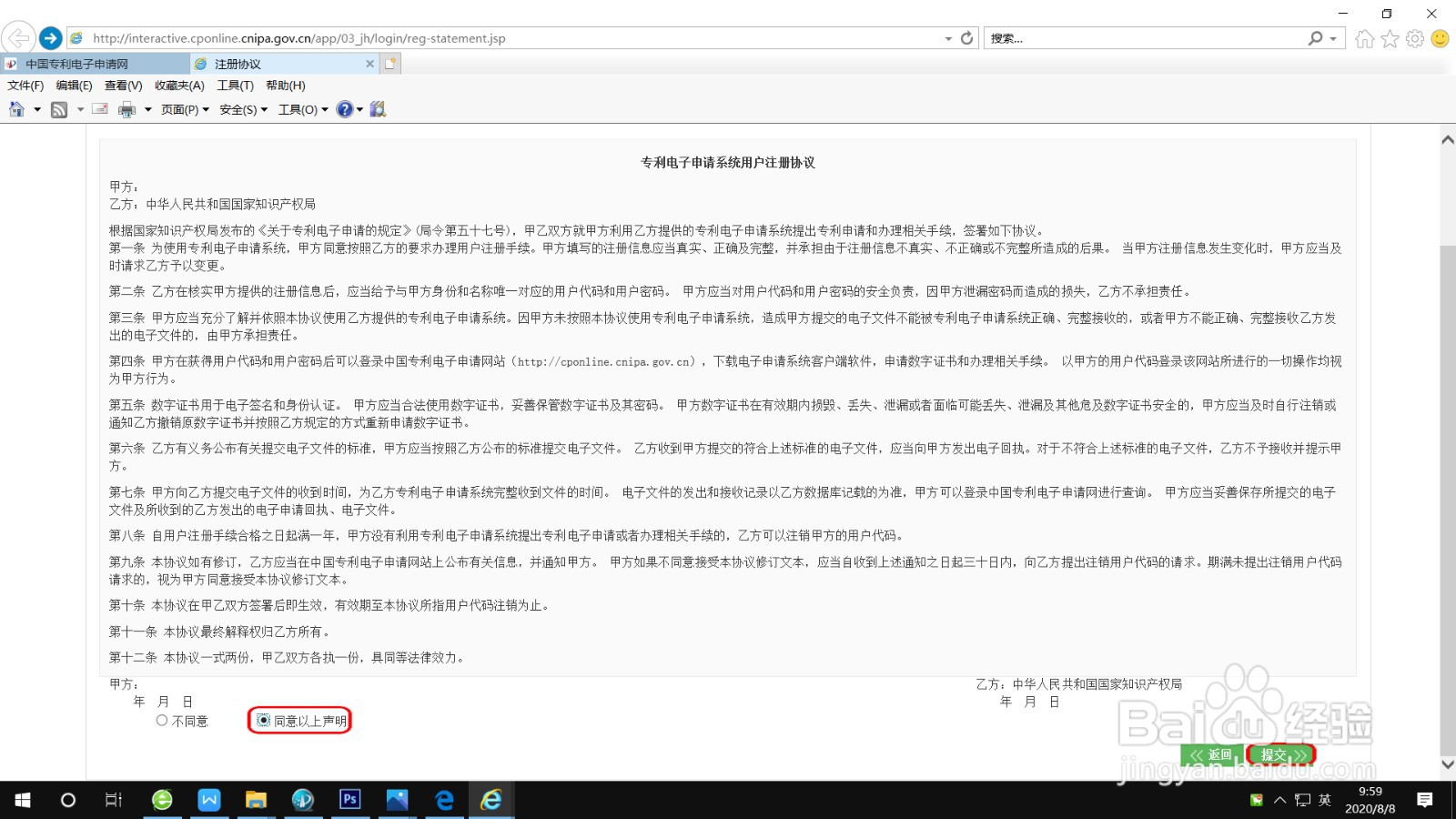Click the Refresh icon in the address bar
1456x819 pixels.
tap(965, 37)
